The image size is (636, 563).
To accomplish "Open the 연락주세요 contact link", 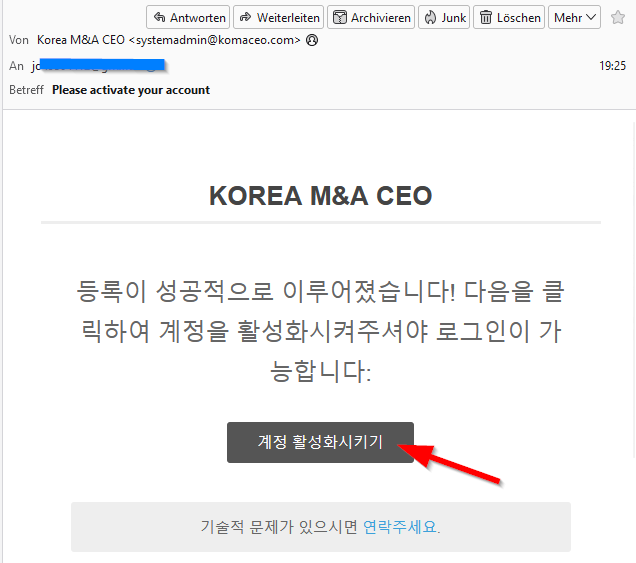I will 400,527.
